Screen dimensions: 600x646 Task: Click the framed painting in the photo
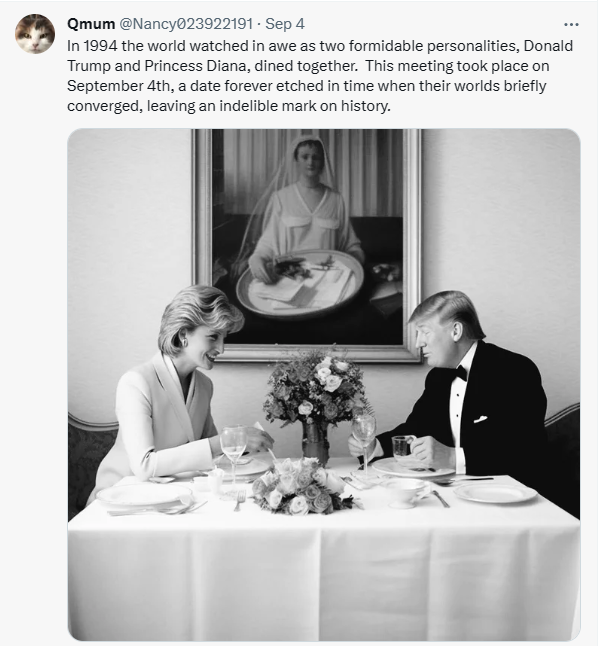(x=306, y=242)
